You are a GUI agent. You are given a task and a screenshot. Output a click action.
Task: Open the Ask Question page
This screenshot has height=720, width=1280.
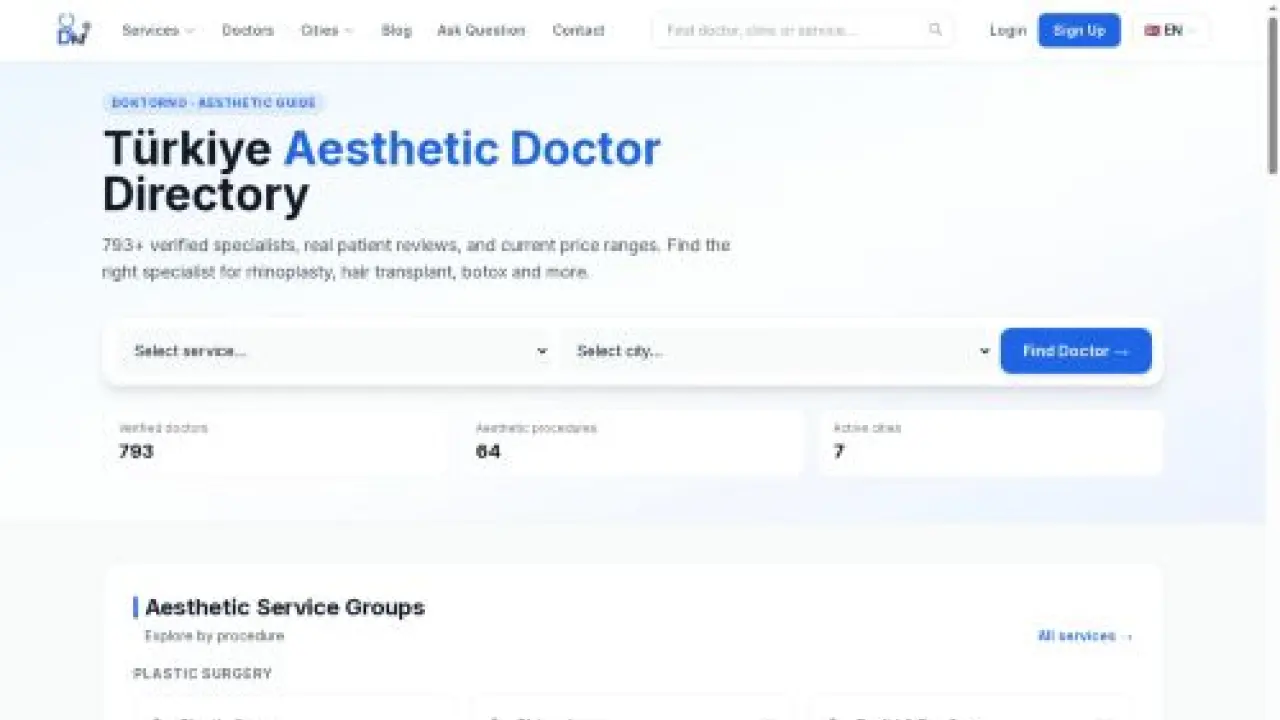481,30
